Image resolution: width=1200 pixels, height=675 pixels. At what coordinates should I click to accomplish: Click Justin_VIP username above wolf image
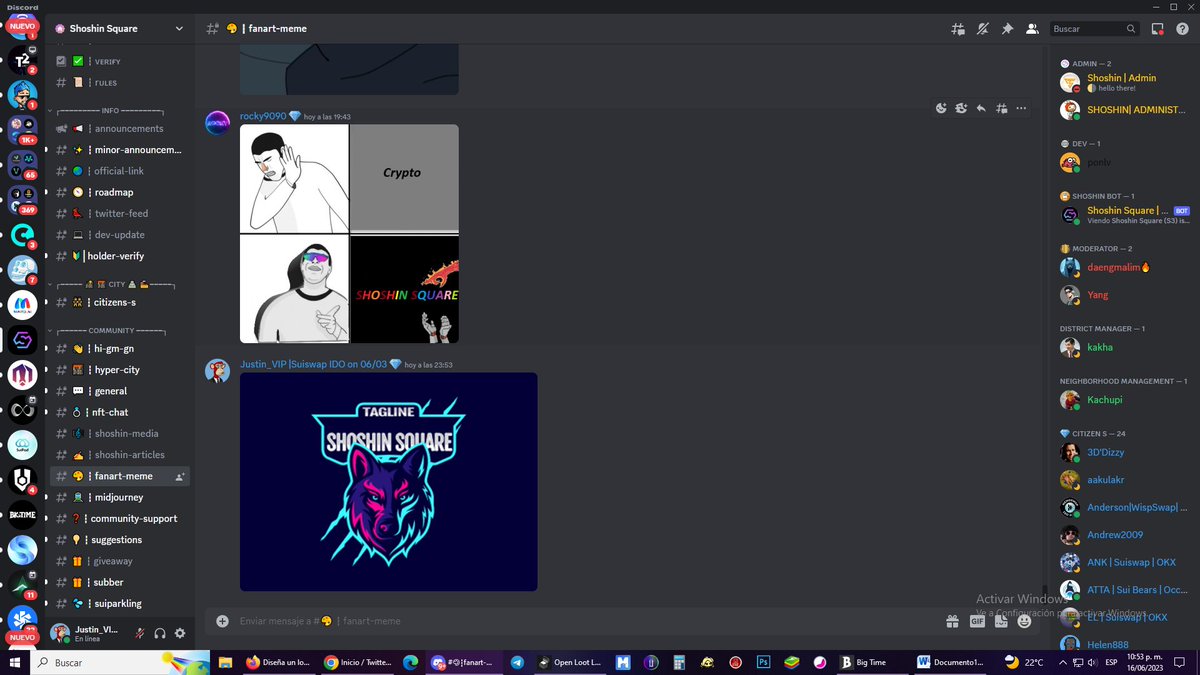click(x=313, y=365)
